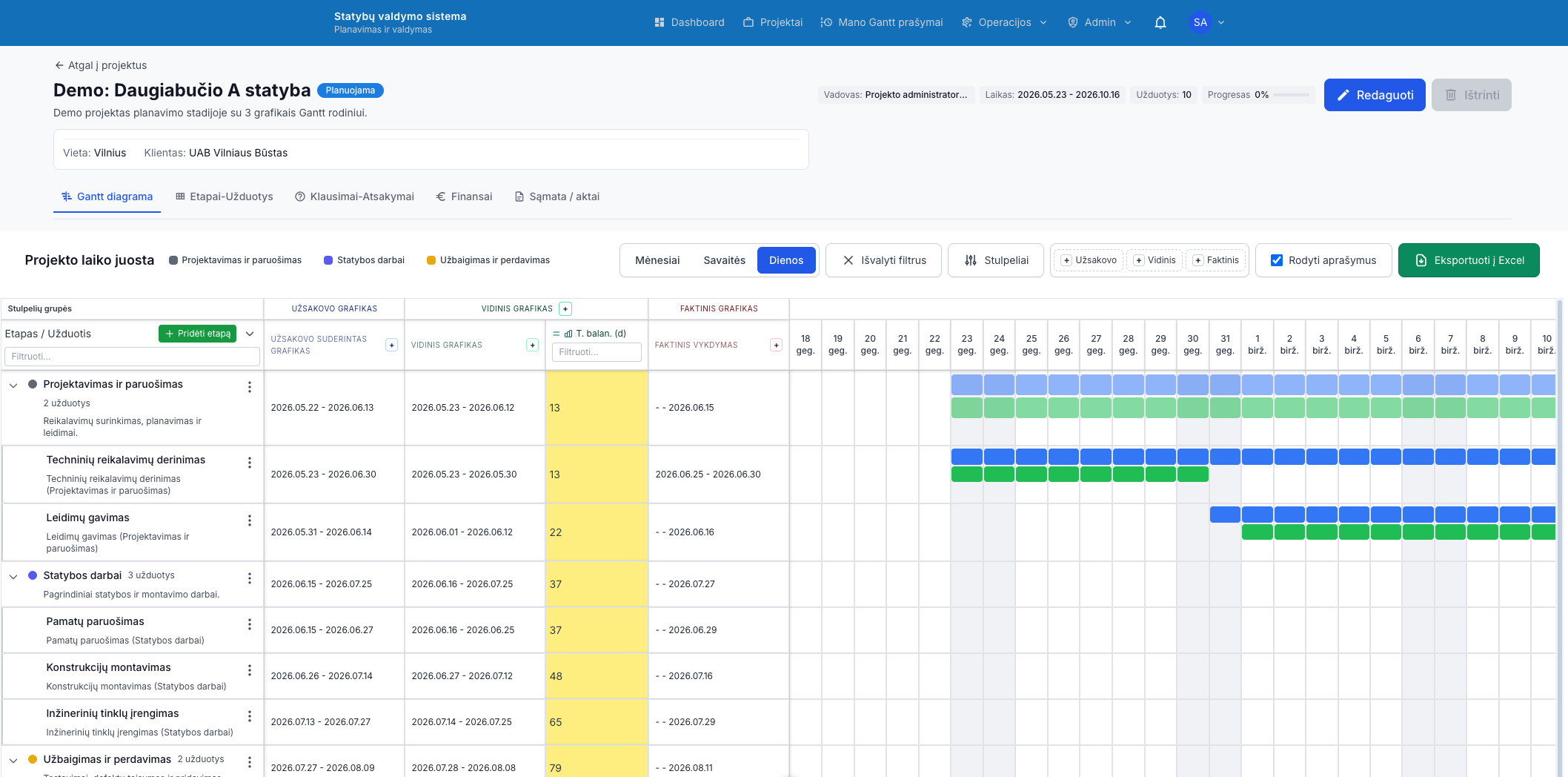Switch to Gantt diagrama tab
Image resolution: width=1568 pixels, height=777 pixels.
(107, 196)
